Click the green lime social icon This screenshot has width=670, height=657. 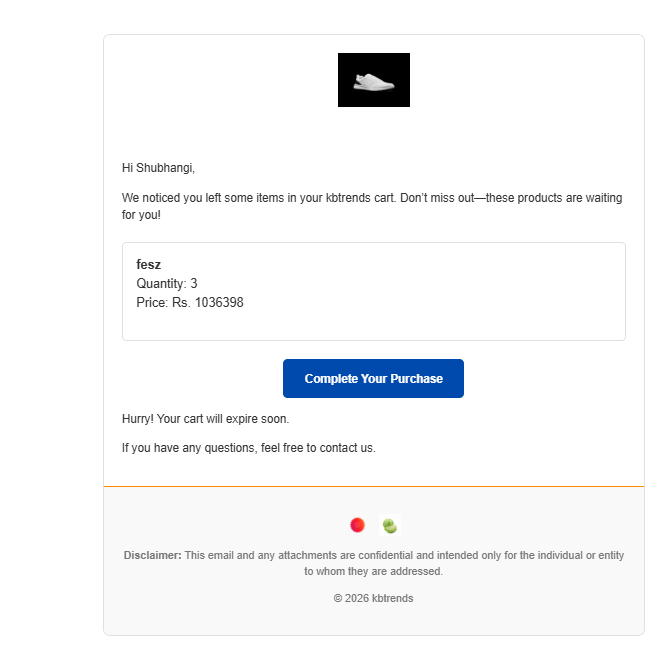(390, 525)
